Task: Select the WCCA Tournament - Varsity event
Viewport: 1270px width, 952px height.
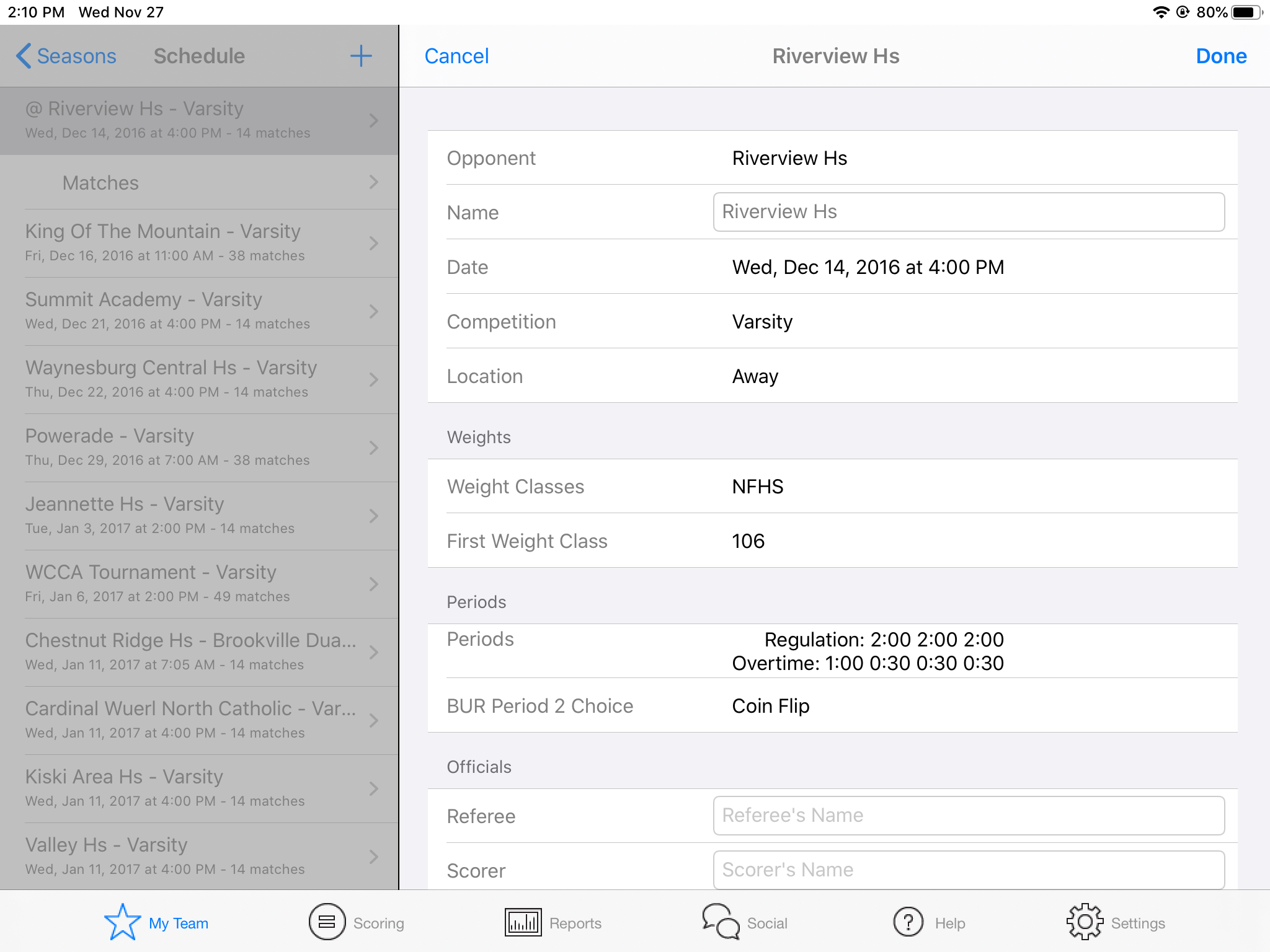Action: [x=199, y=584]
